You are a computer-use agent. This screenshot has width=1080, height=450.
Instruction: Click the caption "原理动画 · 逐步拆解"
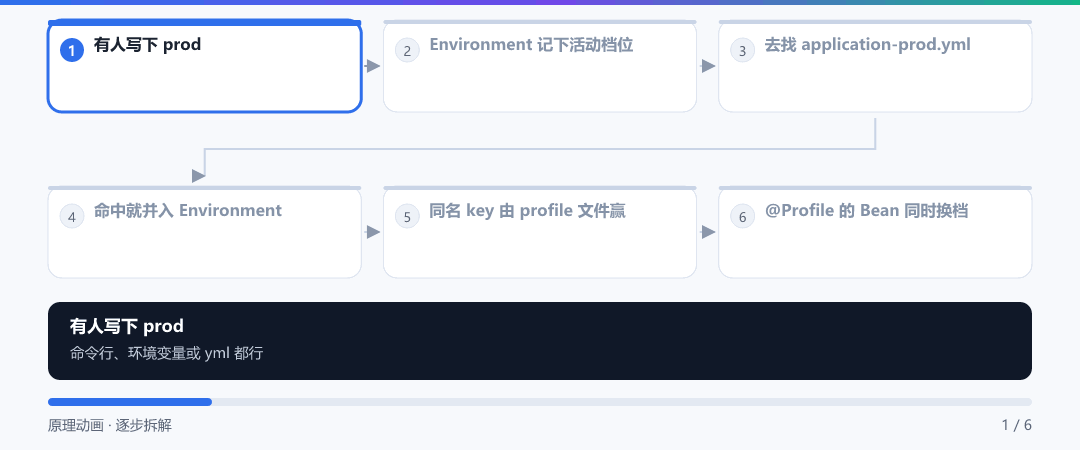click(110, 425)
